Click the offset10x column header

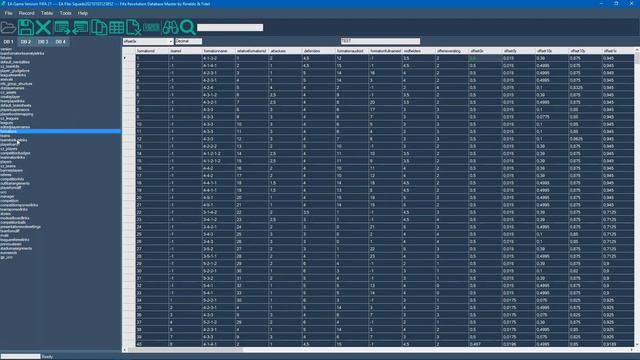(x=553, y=51)
